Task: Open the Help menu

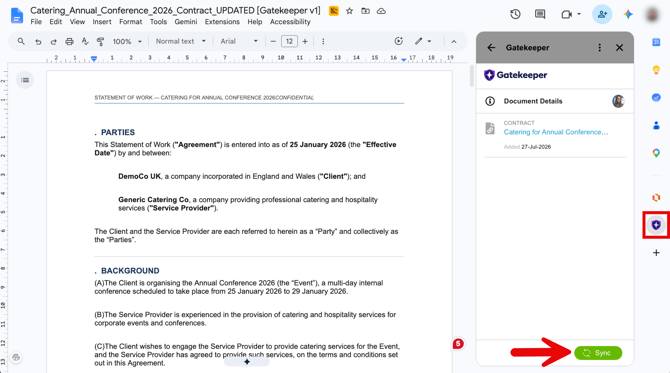Action: click(255, 22)
